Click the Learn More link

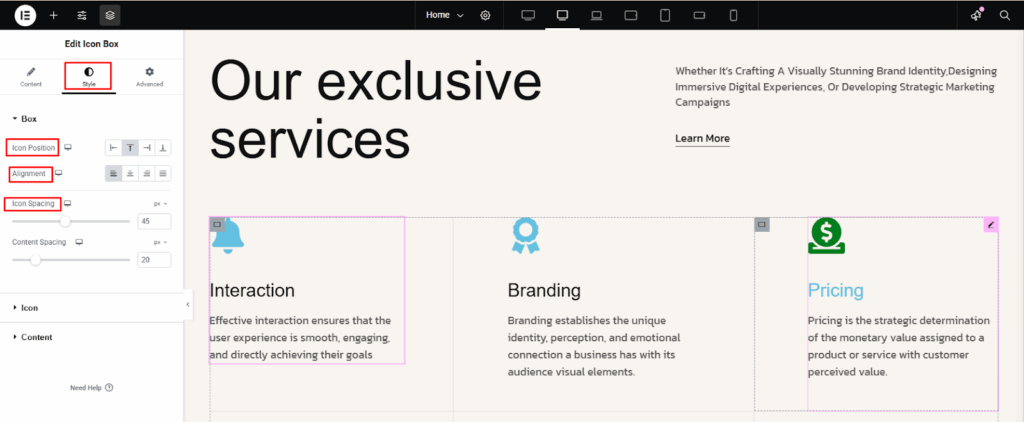pyautogui.click(x=702, y=139)
